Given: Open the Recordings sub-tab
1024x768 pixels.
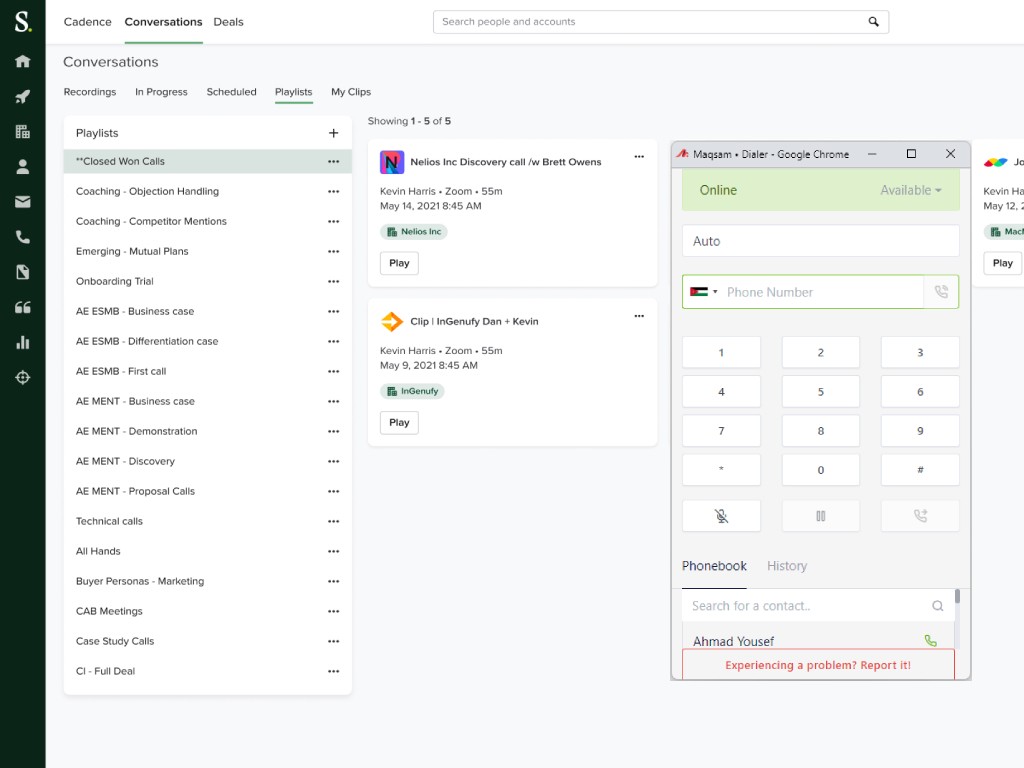Looking at the screenshot, I should click(x=89, y=92).
